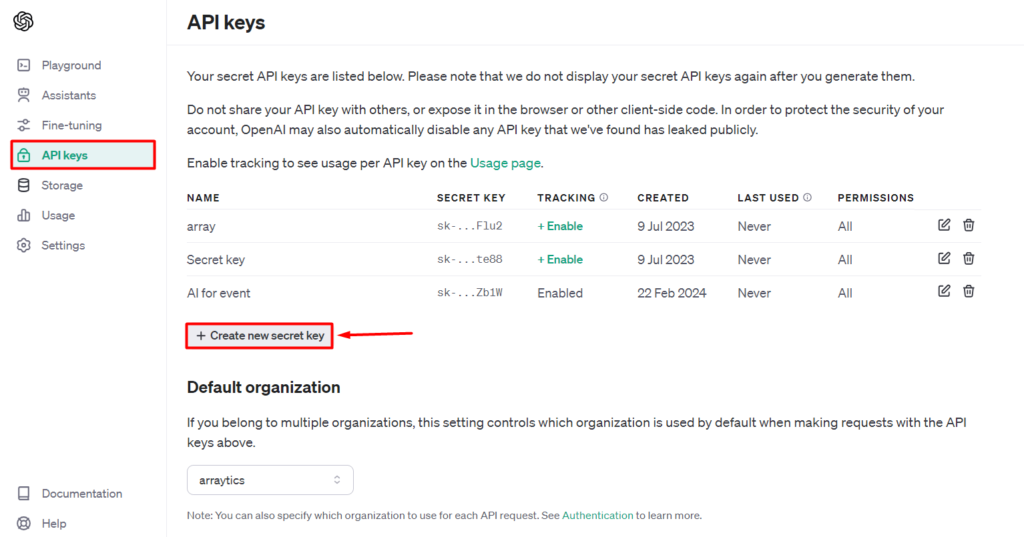
Task: Click the Fine-tuning sliders icon
Action: pos(24,125)
